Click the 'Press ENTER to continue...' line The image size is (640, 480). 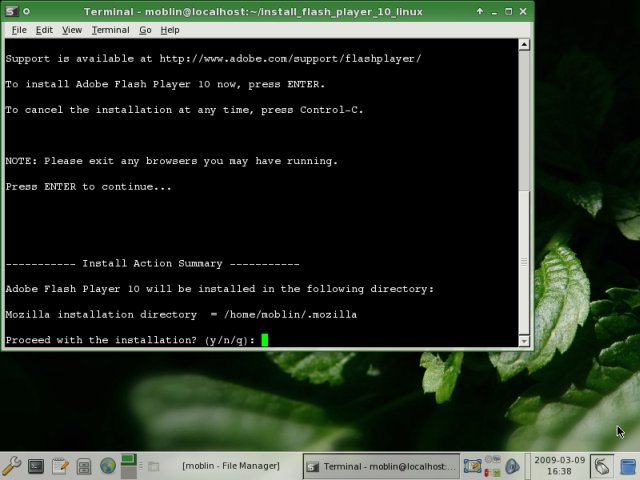89,187
